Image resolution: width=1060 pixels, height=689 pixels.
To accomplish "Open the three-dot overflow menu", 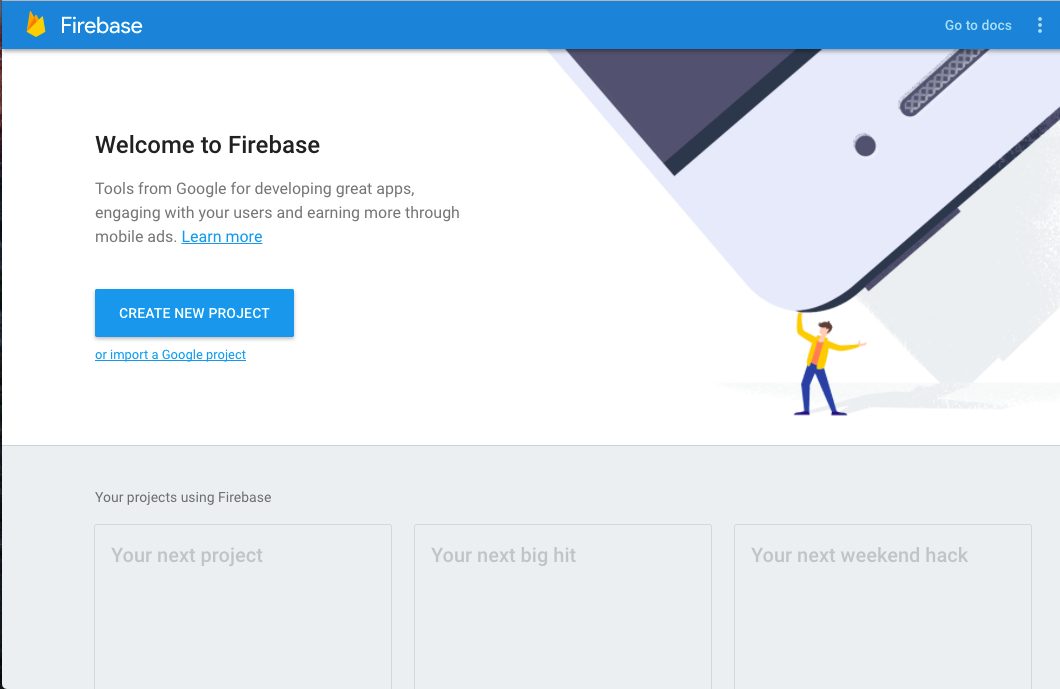I will pos(1039,25).
